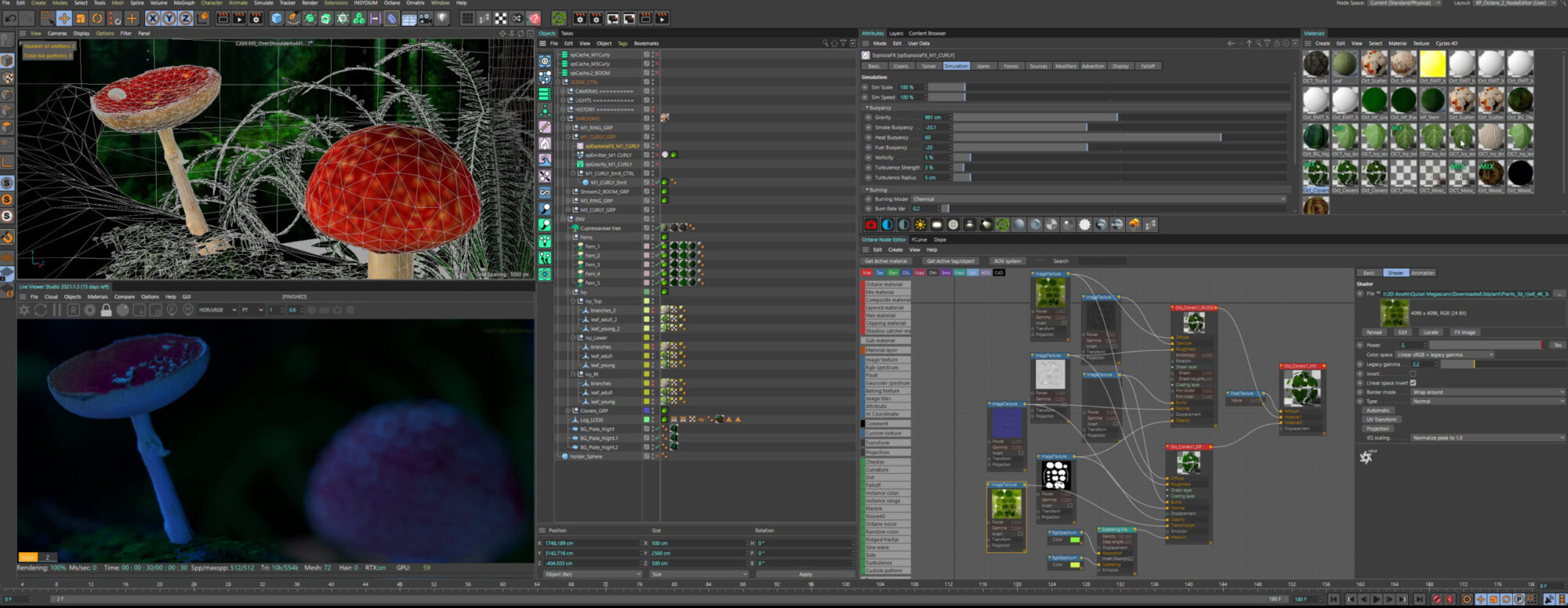Click the search magnifier in Attributes header
Viewport: 1568px width, 608px height.
(x=1258, y=43)
